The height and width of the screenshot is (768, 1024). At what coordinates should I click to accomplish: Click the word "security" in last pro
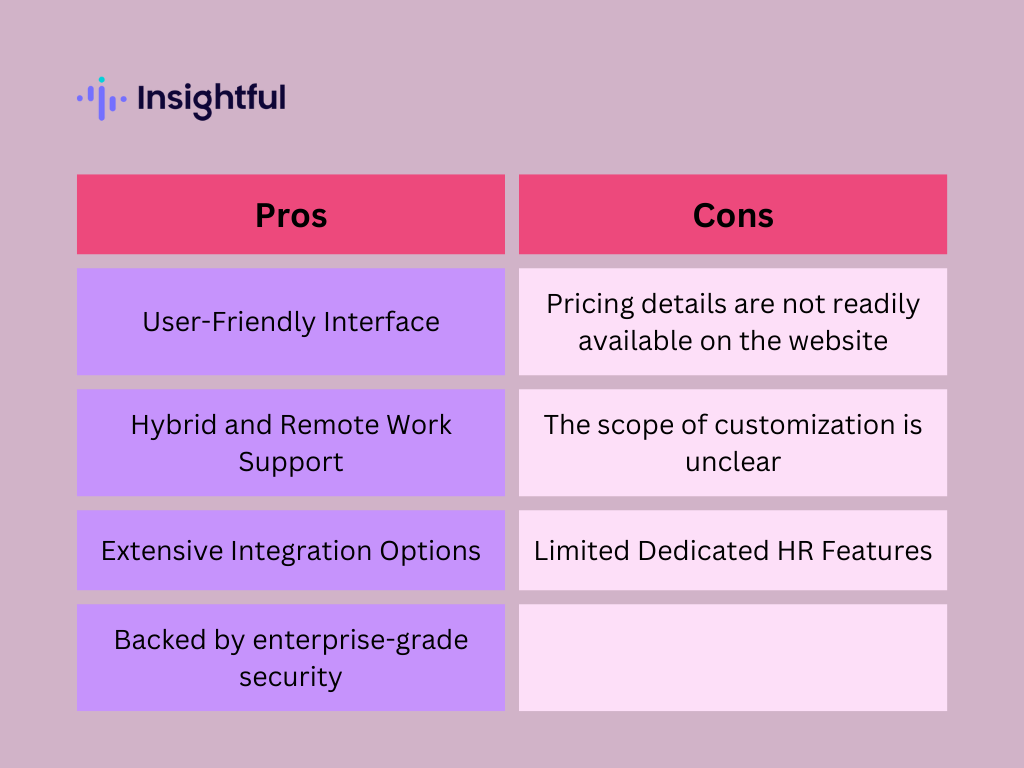[291, 677]
